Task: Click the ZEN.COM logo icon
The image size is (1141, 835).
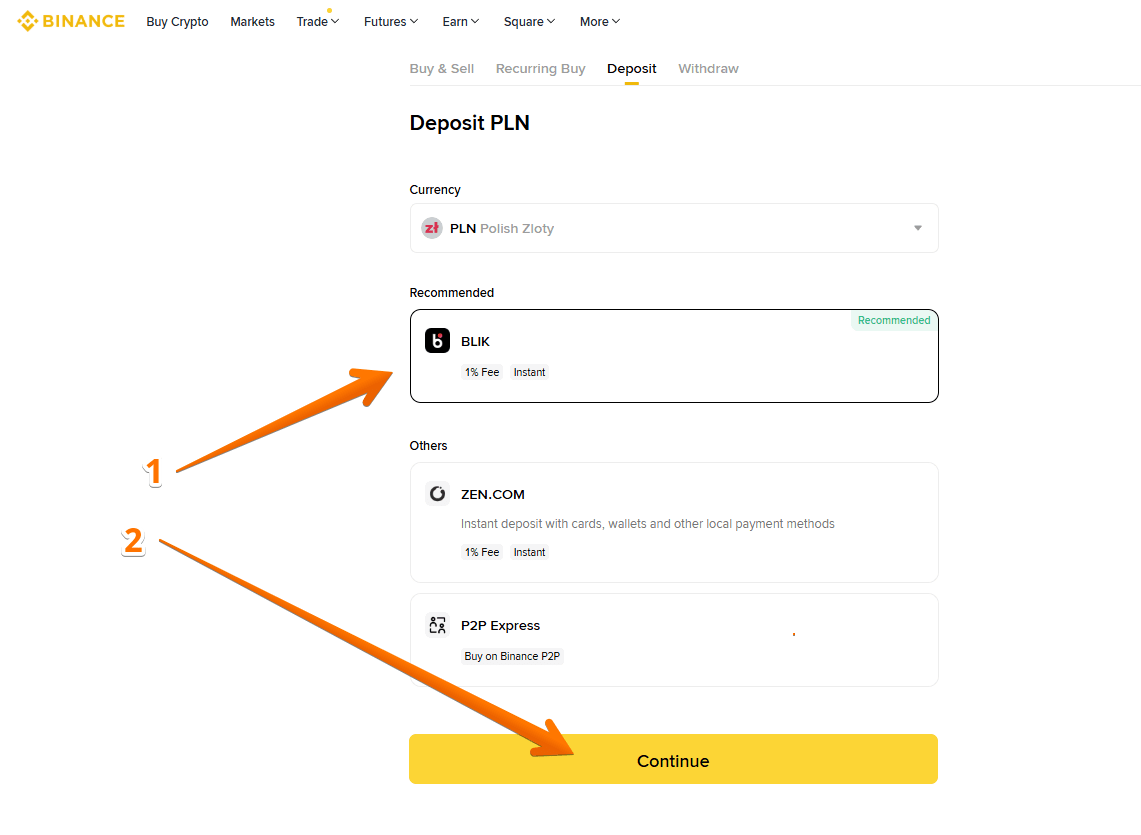Action: coord(437,494)
